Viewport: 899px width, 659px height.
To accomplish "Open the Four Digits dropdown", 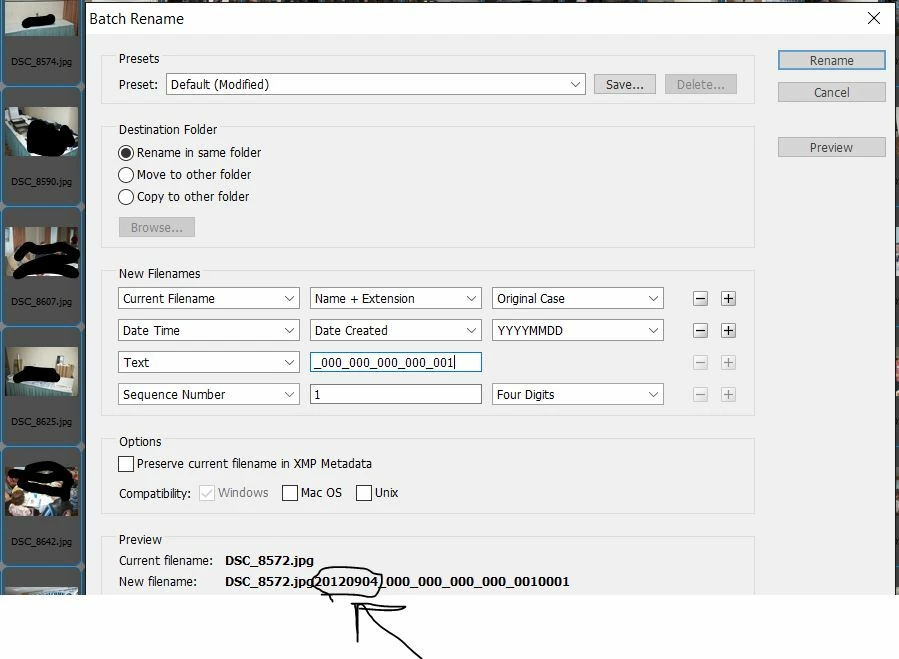I will pos(577,395).
